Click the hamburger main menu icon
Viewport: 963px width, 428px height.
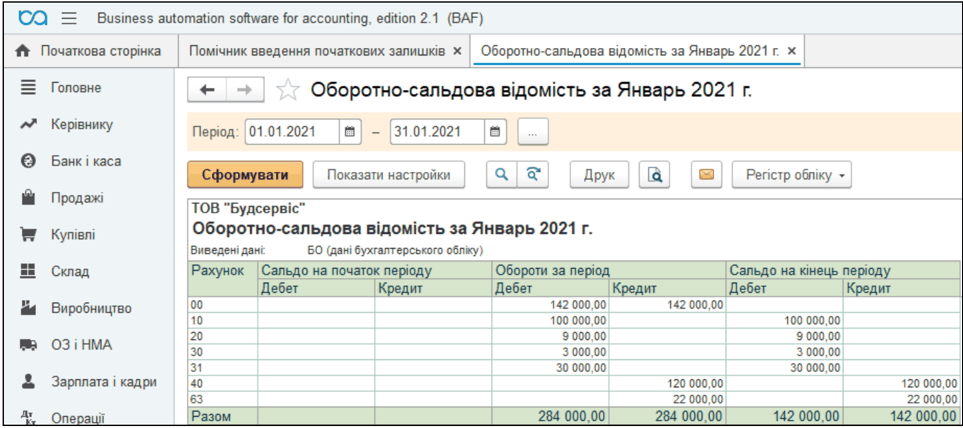pyautogui.click(x=69, y=19)
